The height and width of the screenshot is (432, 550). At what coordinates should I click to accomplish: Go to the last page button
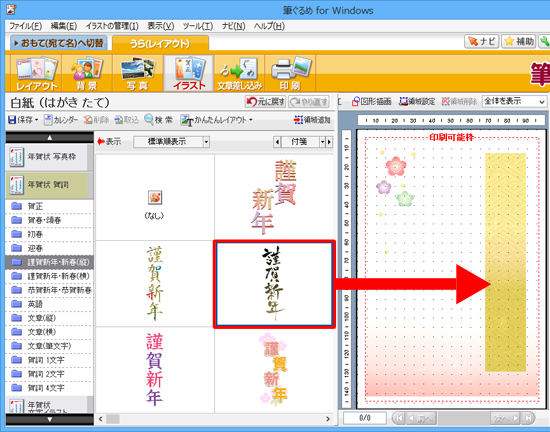[528, 418]
